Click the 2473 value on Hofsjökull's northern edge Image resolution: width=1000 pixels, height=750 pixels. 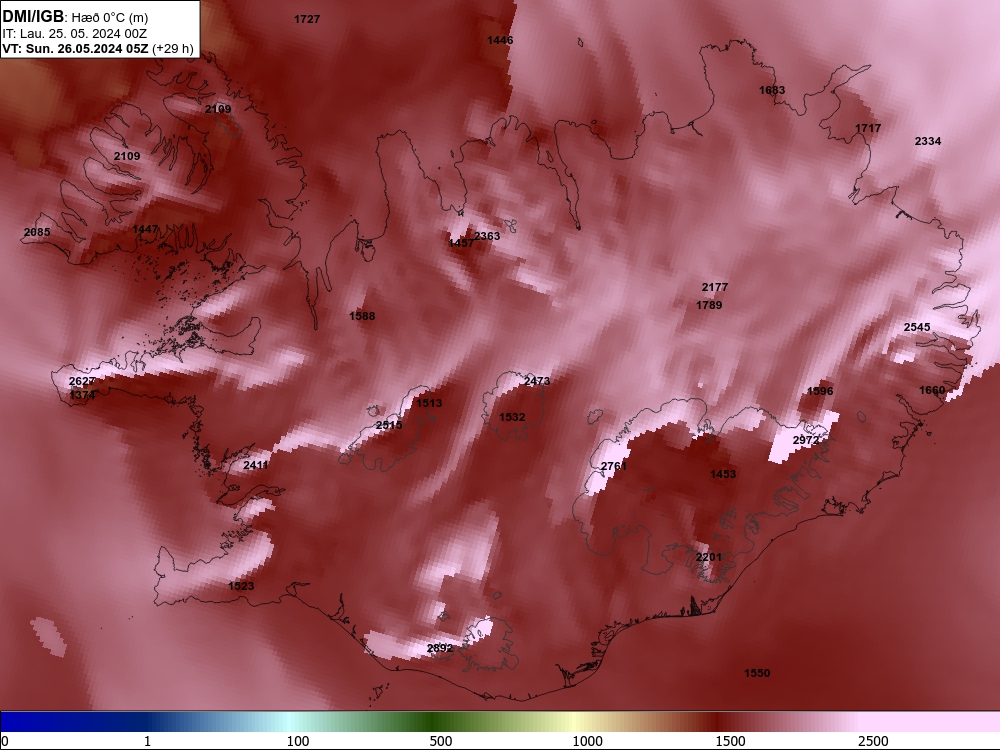[537, 381]
